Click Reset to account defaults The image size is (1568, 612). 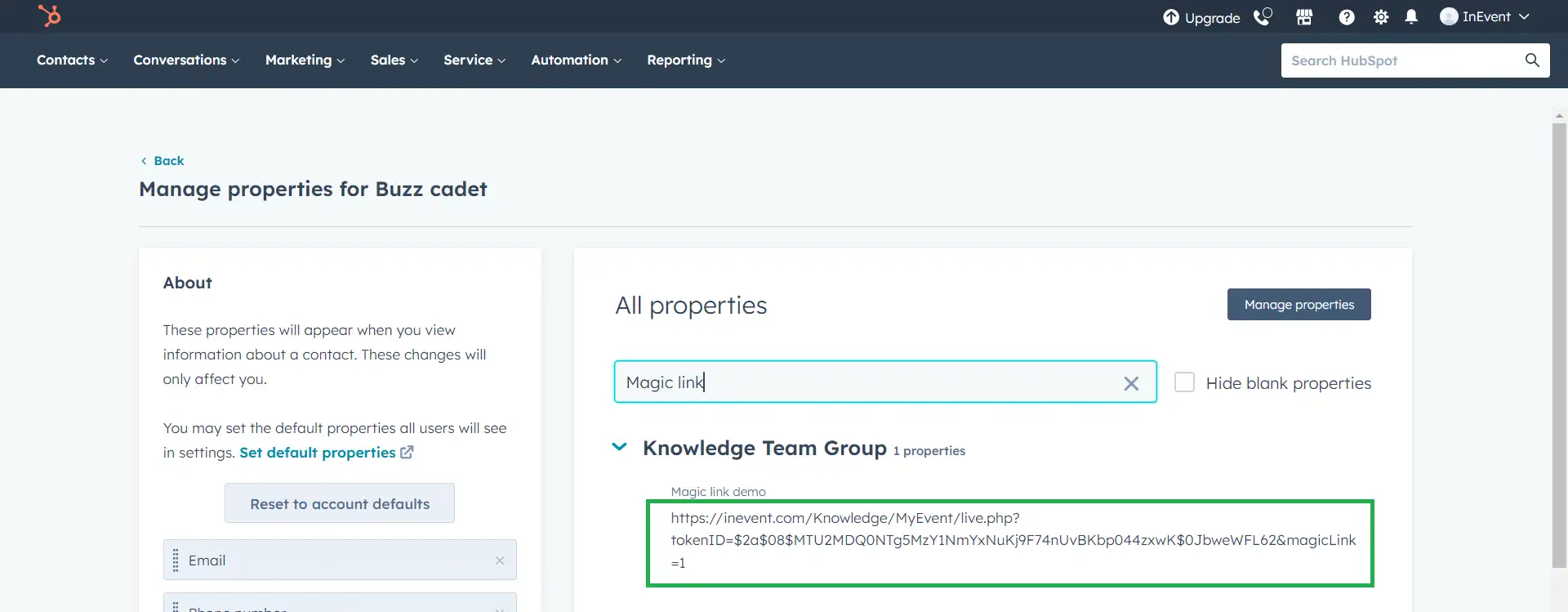click(x=340, y=503)
